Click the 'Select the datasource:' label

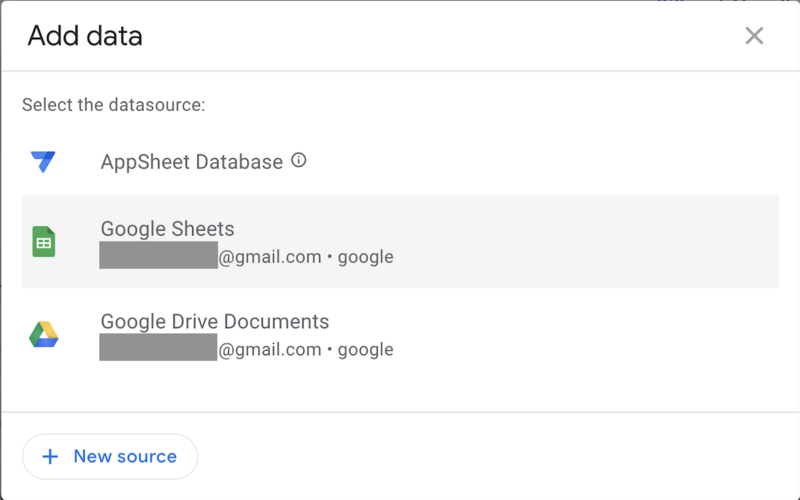pyautogui.click(x=113, y=105)
